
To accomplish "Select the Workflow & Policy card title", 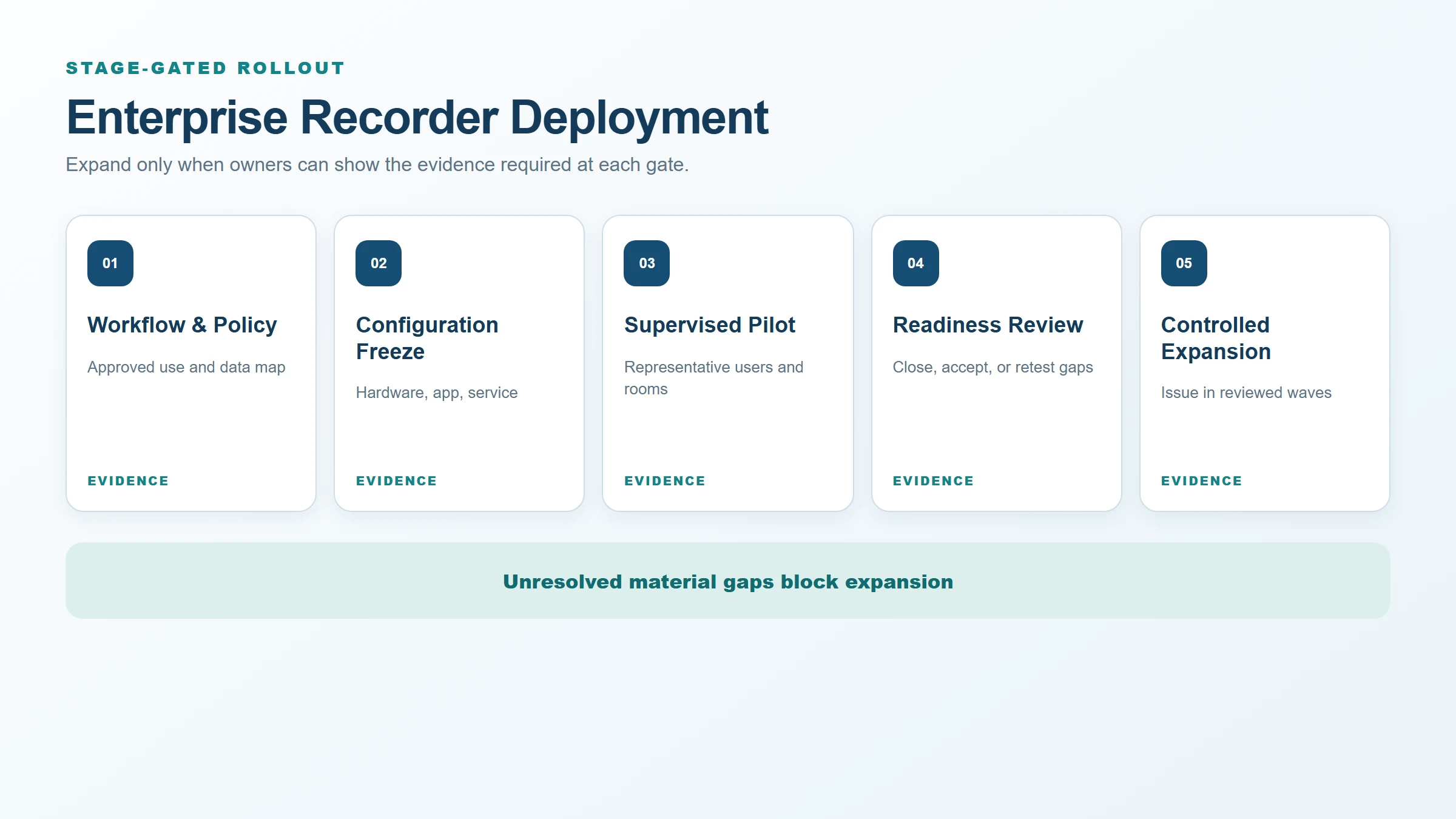I will point(182,325).
